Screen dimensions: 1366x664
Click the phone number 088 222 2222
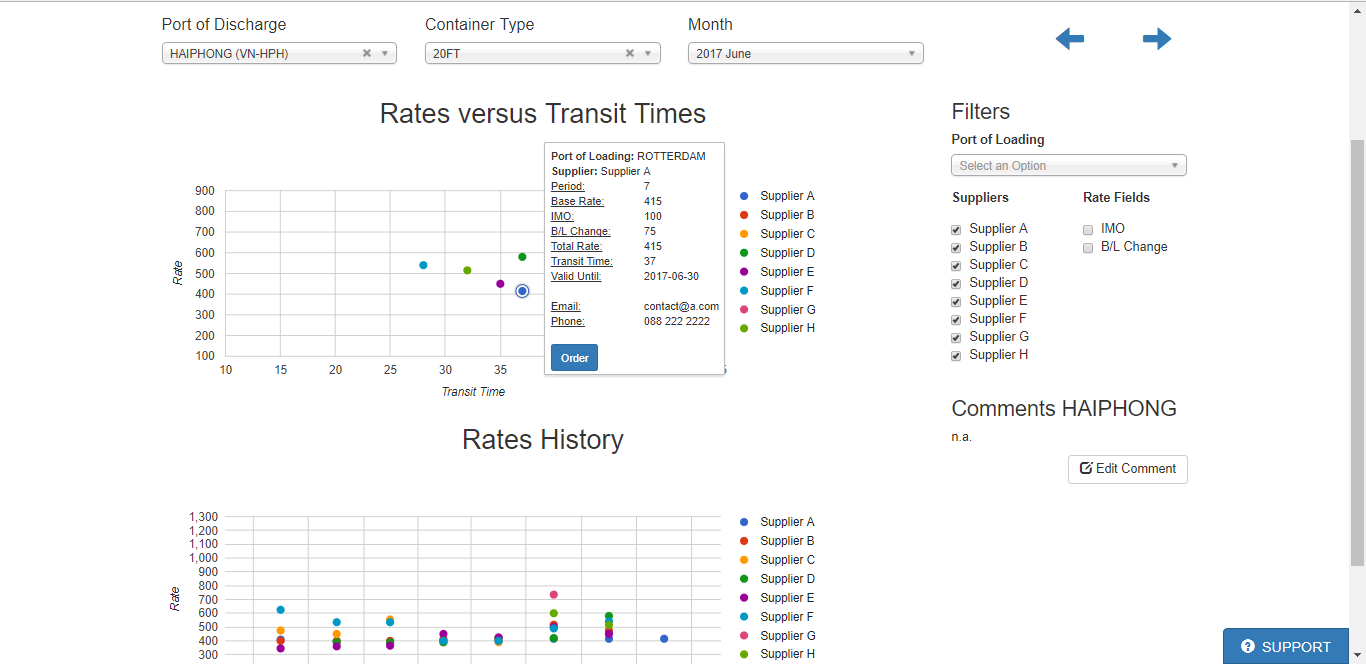coord(677,322)
